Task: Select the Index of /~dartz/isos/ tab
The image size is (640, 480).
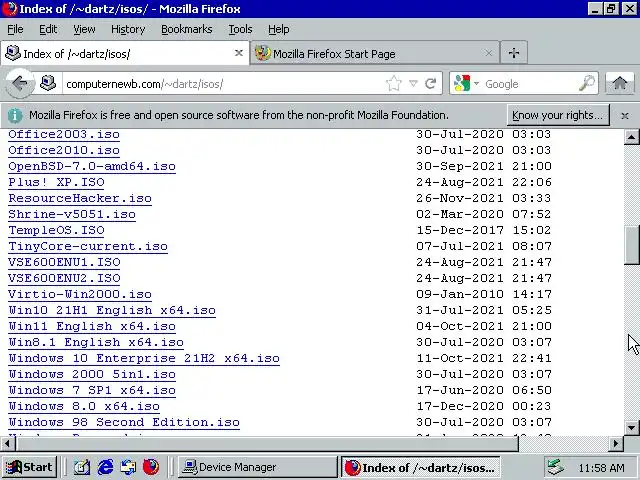Action: [125, 53]
